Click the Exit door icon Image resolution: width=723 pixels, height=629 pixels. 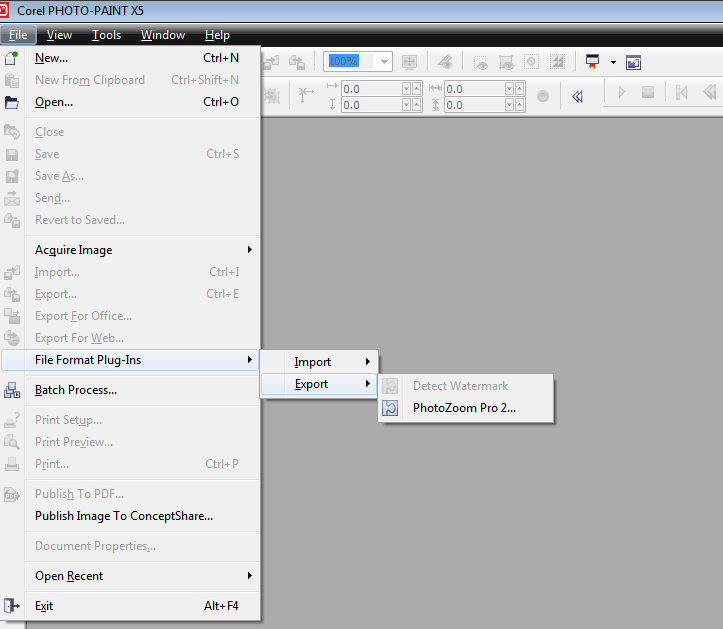[12, 605]
